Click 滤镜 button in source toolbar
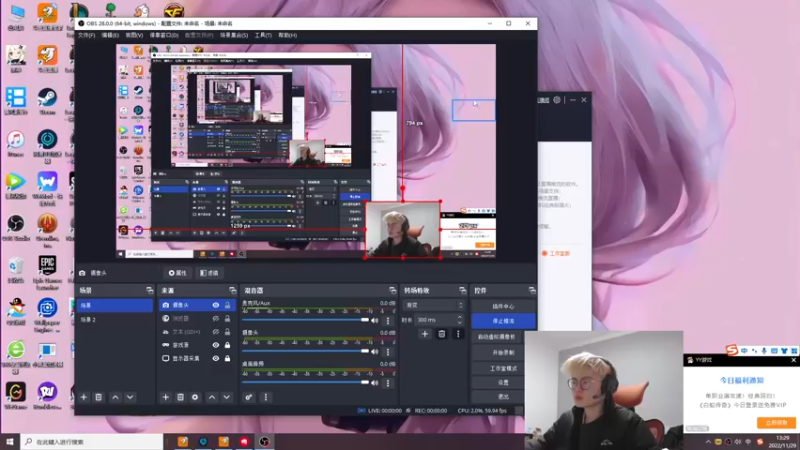Viewport: 800px width, 450px height. click(209, 273)
